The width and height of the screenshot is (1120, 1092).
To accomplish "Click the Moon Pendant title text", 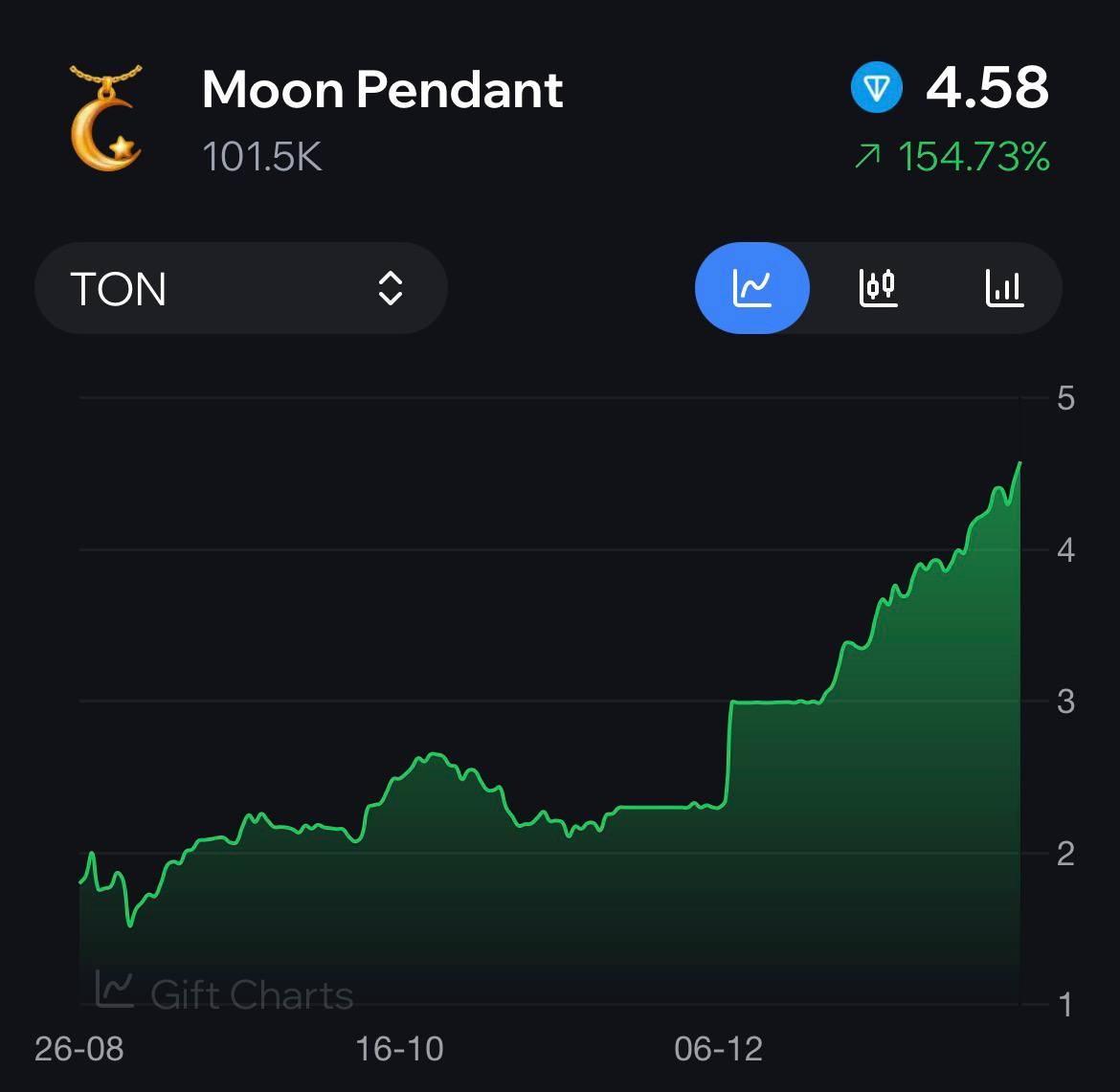I will (x=382, y=89).
